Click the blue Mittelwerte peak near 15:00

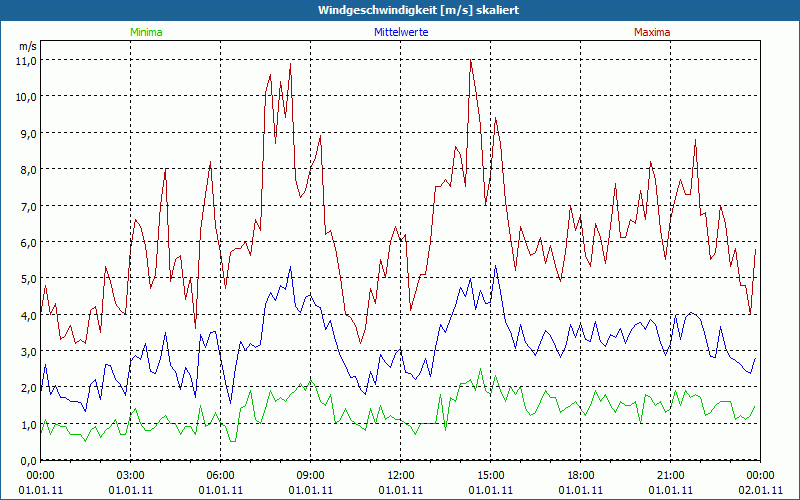pyautogui.click(x=495, y=266)
